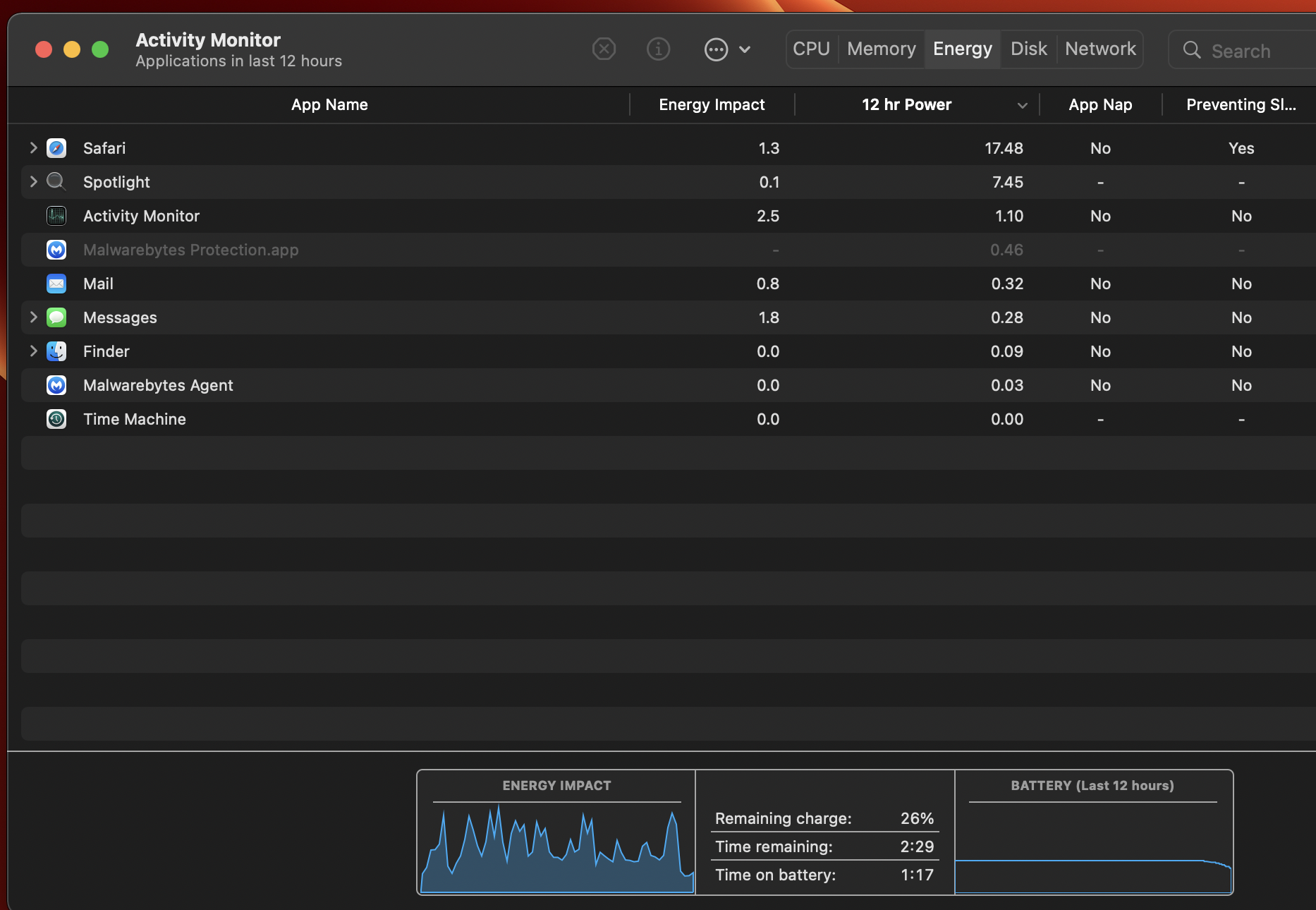1316x910 pixels.
Task: Select the Malwarebytes Protection.app row name
Action: [190, 250]
